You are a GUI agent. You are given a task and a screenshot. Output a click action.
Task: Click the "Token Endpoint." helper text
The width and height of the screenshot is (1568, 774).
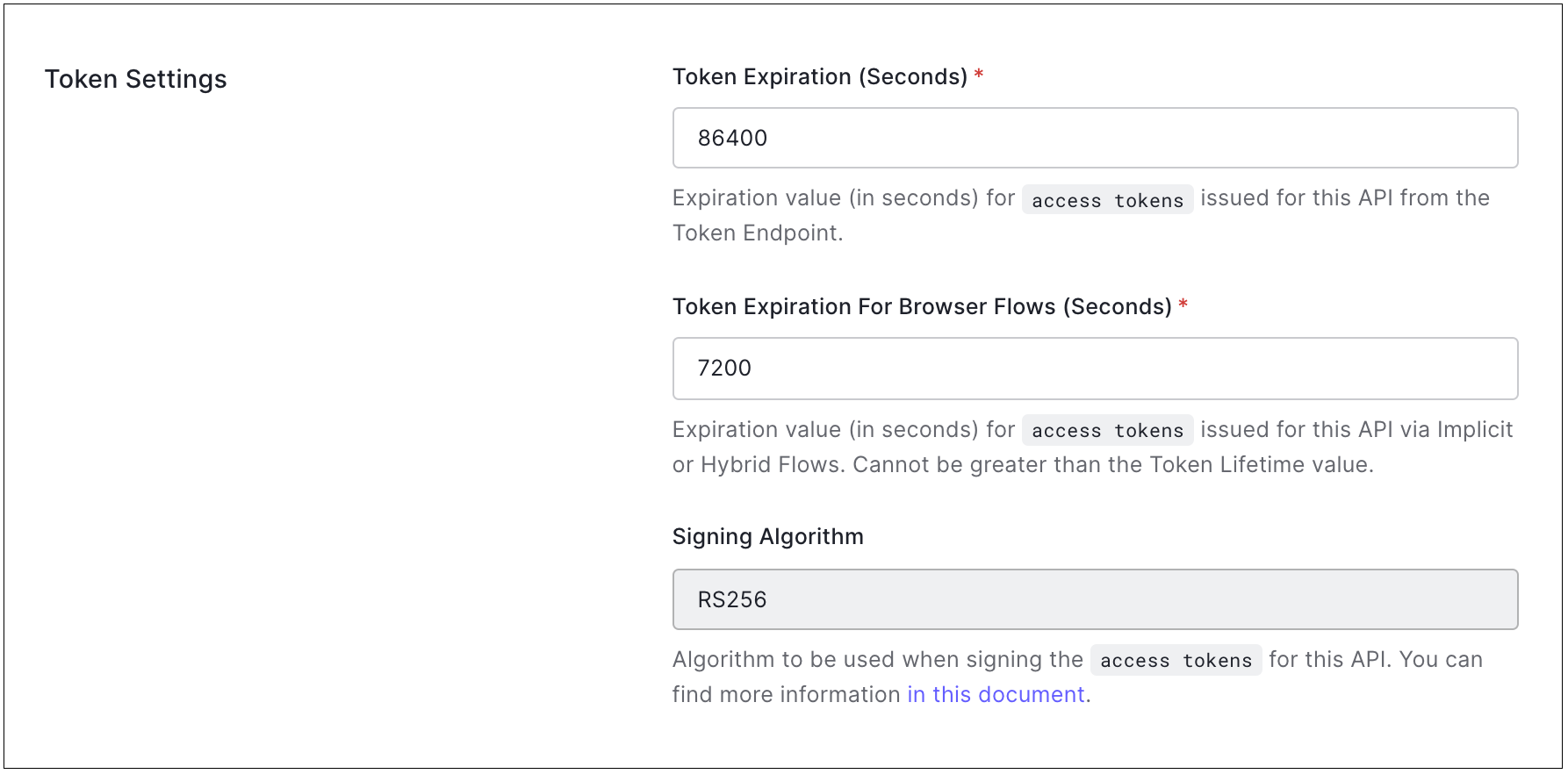coord(757,233)
